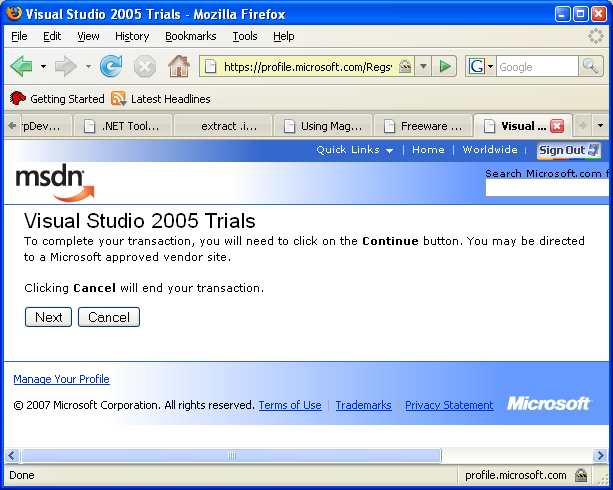Switch to the rpDev... tab
The height and width of the screenshot is (490, 613).
[x=46, y=126]
